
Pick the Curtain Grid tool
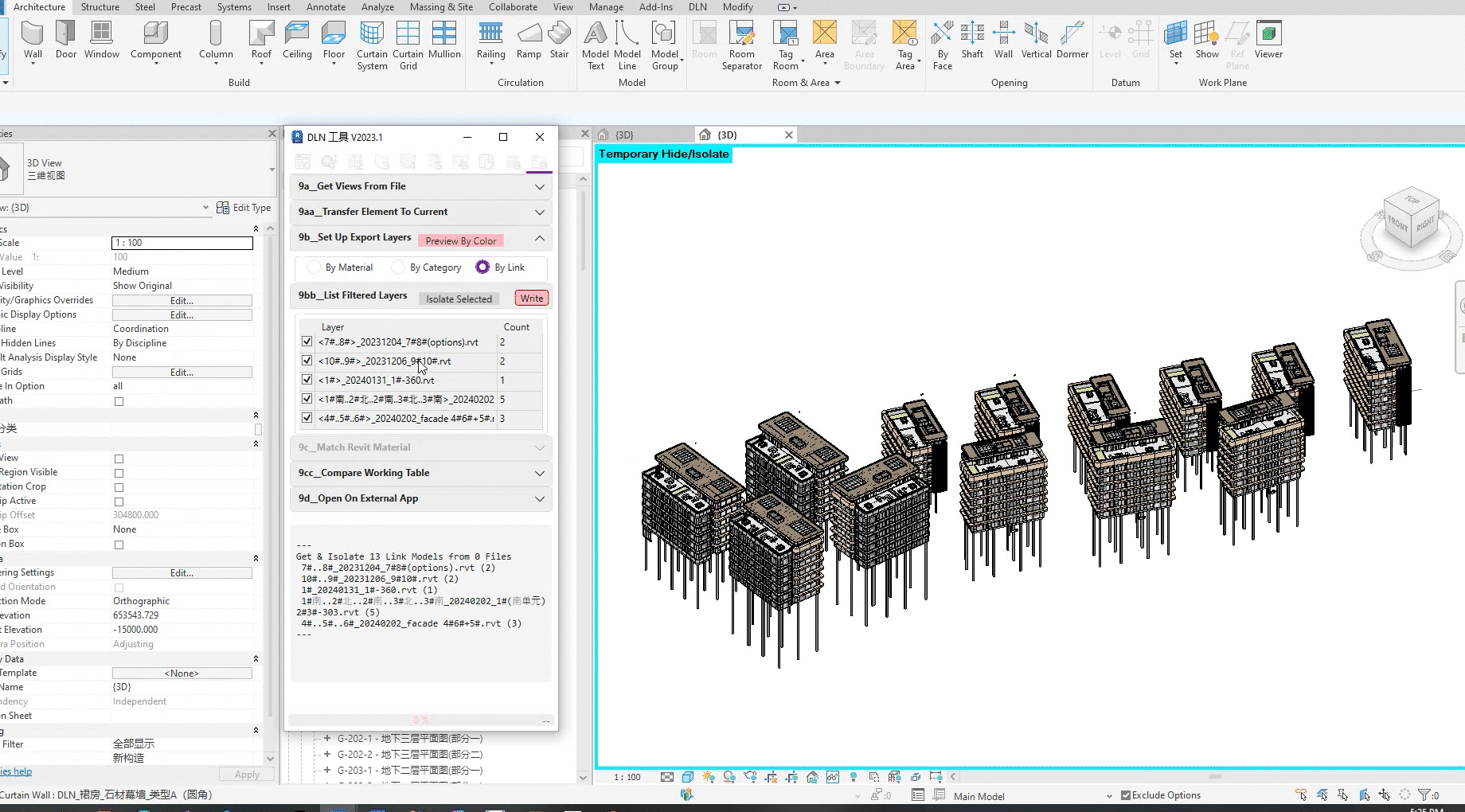(x=408, y=46)
